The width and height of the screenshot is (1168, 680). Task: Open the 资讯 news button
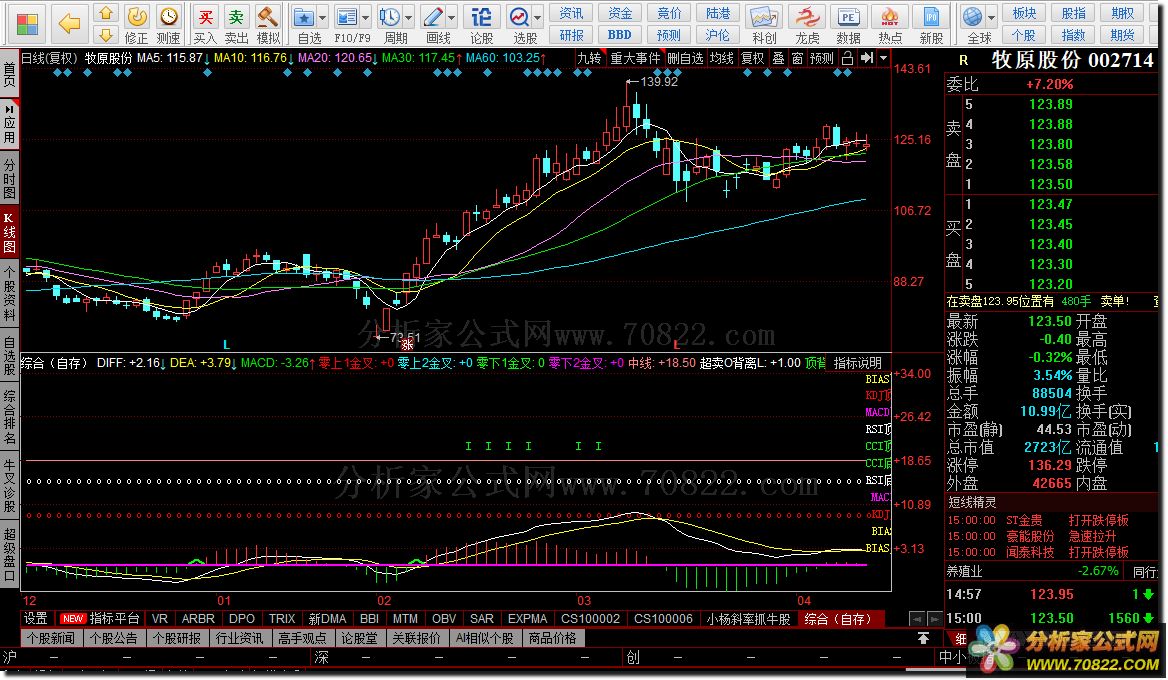click(x=571, y=13)
